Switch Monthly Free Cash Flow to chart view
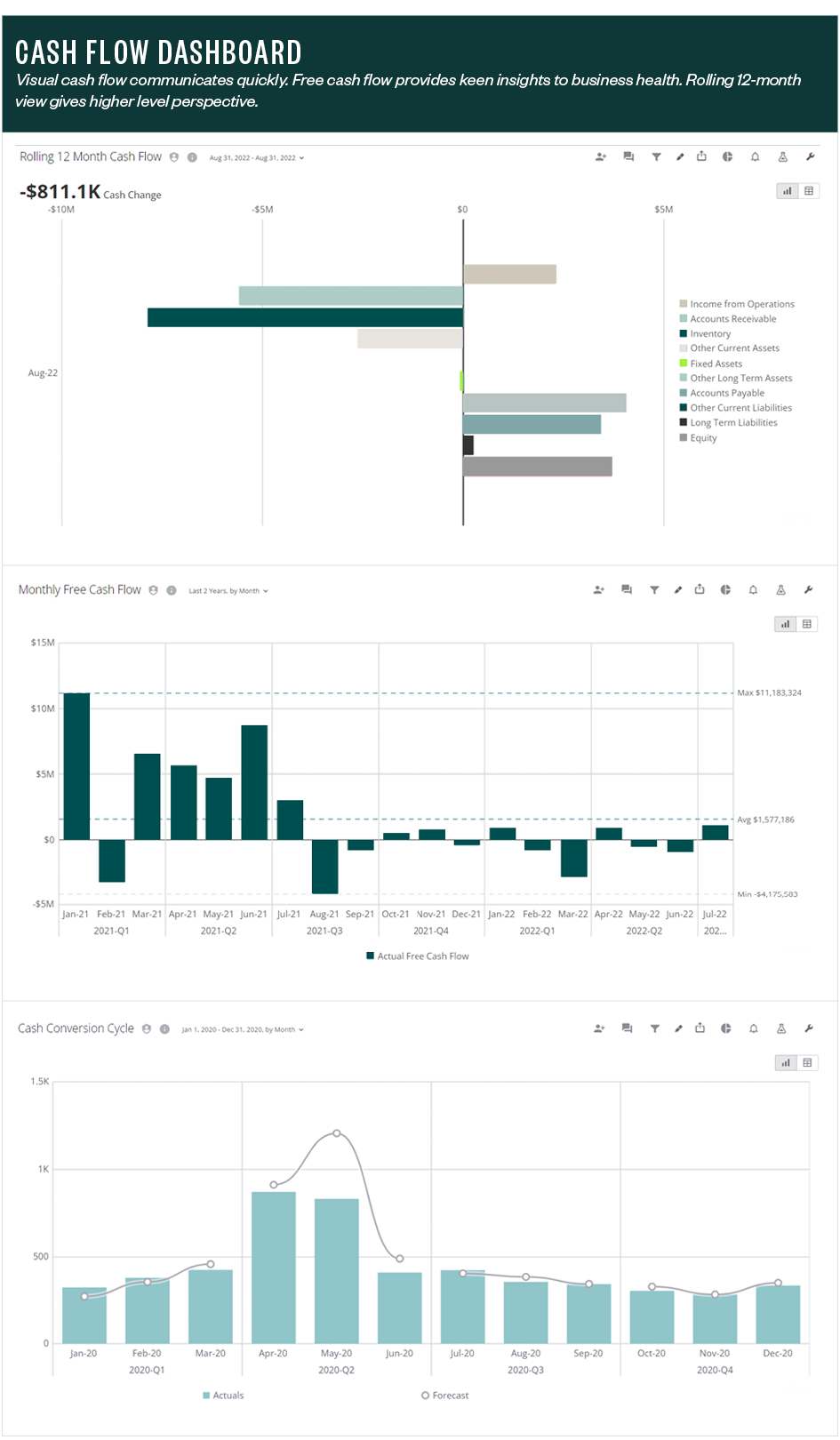Screen dimensions: 840x1440 [785, 624]
